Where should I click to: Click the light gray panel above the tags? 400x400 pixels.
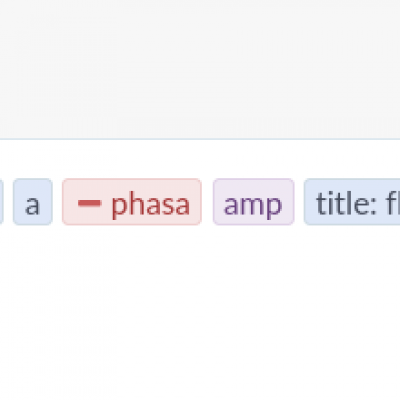pyautogui.click(x=200, y=69)
